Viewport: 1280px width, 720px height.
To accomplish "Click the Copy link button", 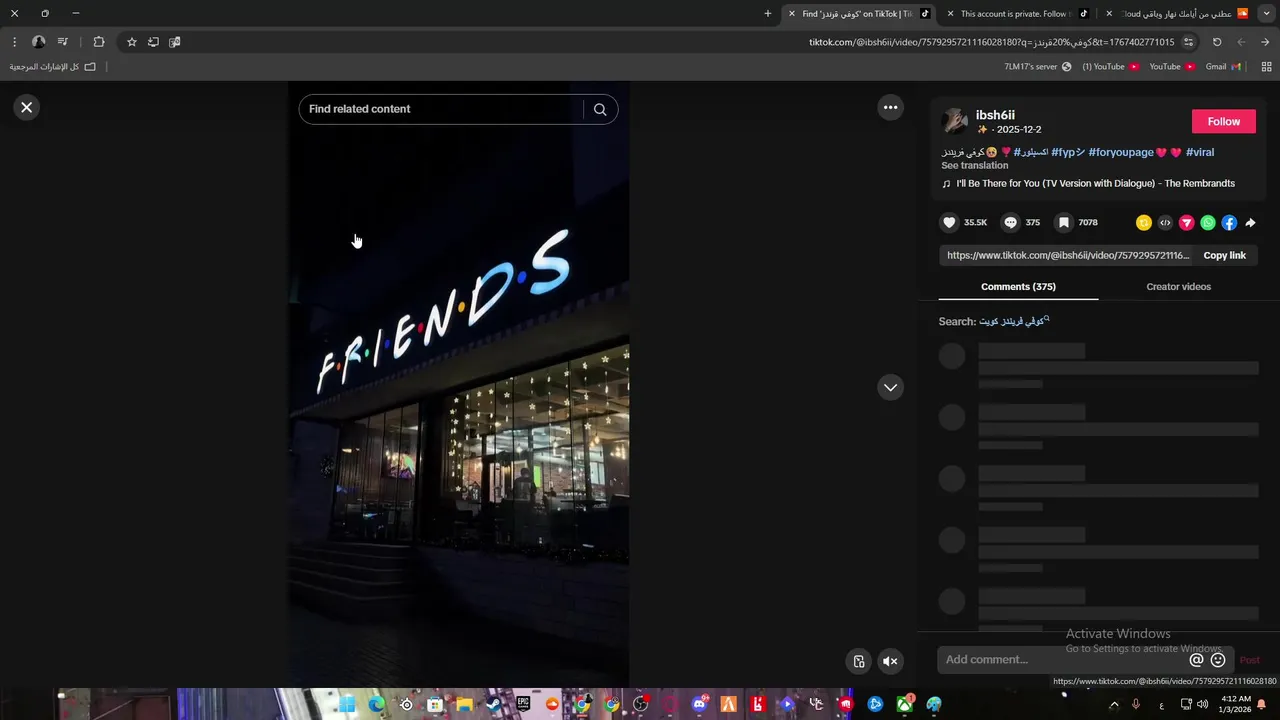I will [1224, 255].
